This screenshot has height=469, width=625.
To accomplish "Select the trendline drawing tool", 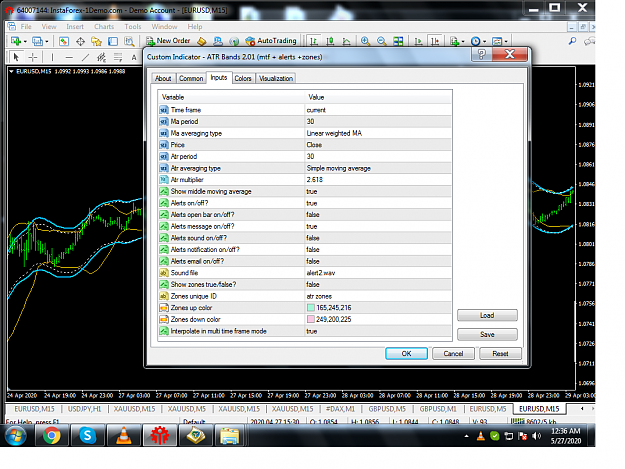I will tap(85, 57).
